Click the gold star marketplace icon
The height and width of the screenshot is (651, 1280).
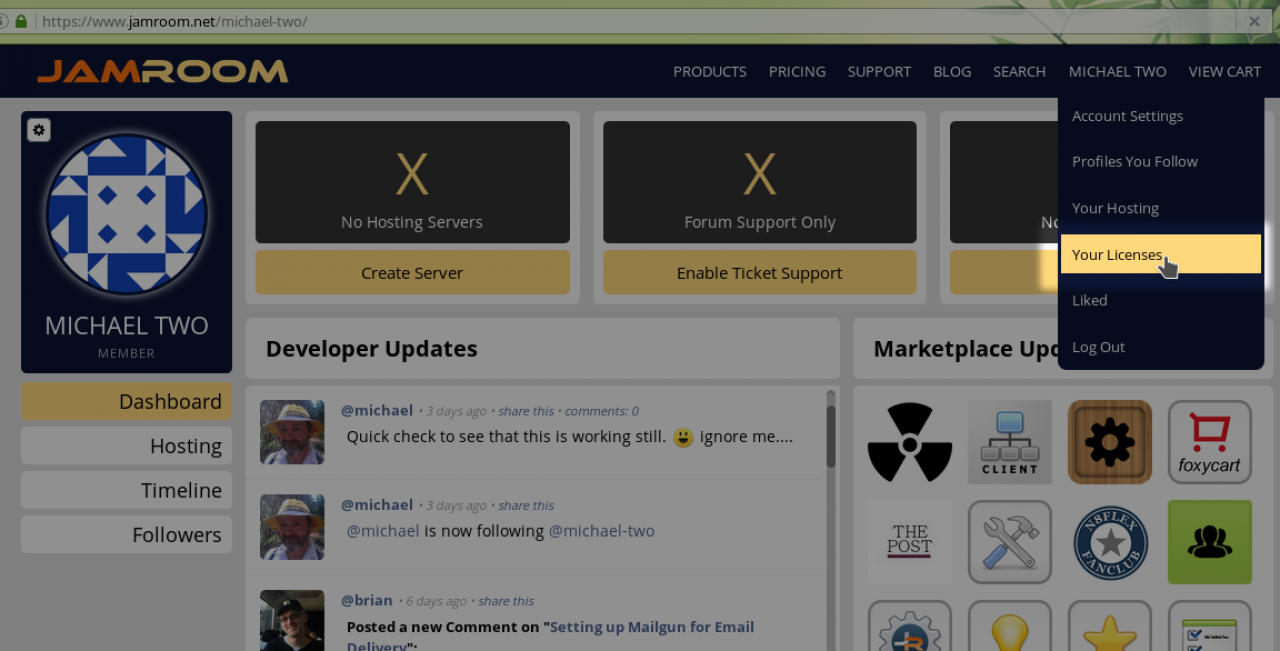1110,626
